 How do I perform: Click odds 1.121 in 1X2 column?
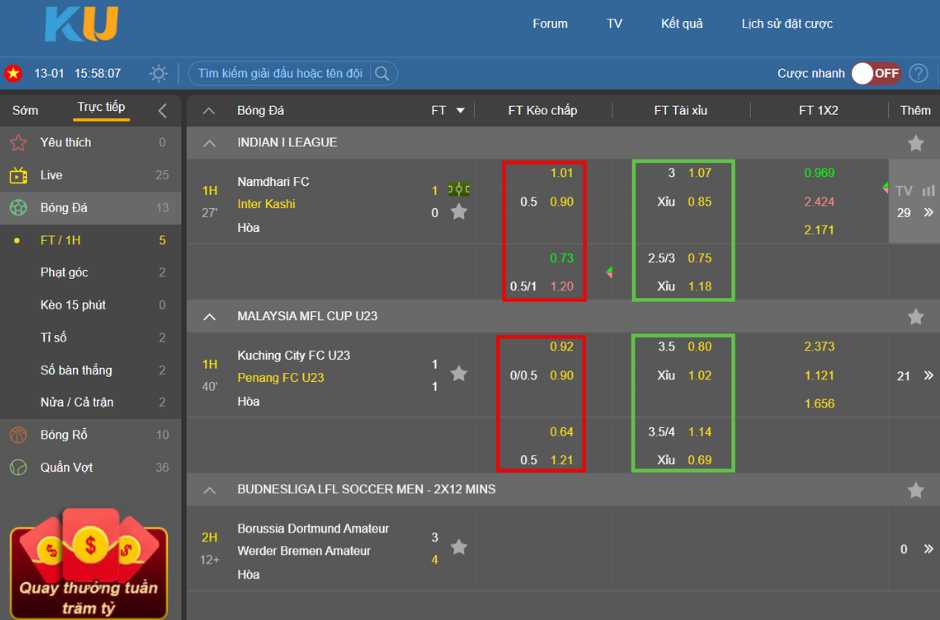click(819, 375)
